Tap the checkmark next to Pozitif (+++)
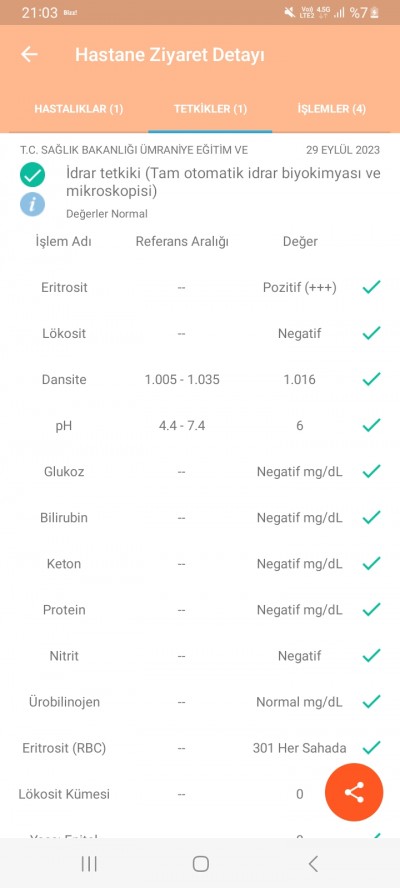This screenshot has width=400, height=888. tap(371, 288)
